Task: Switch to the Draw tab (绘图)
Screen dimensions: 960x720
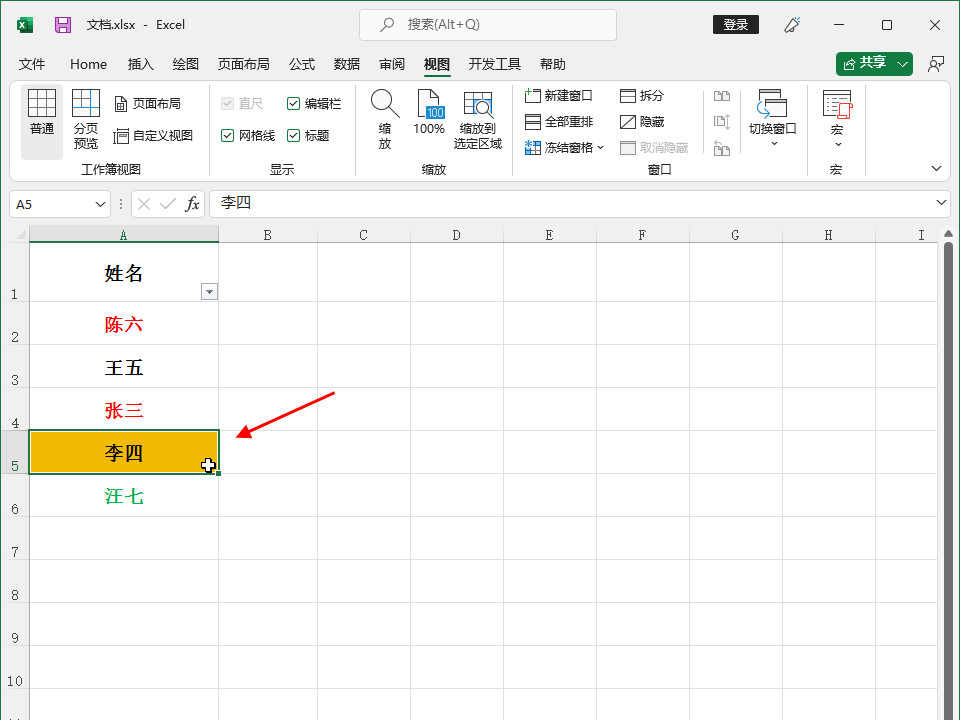Action: pyautogui.click(x=186, y=64)
